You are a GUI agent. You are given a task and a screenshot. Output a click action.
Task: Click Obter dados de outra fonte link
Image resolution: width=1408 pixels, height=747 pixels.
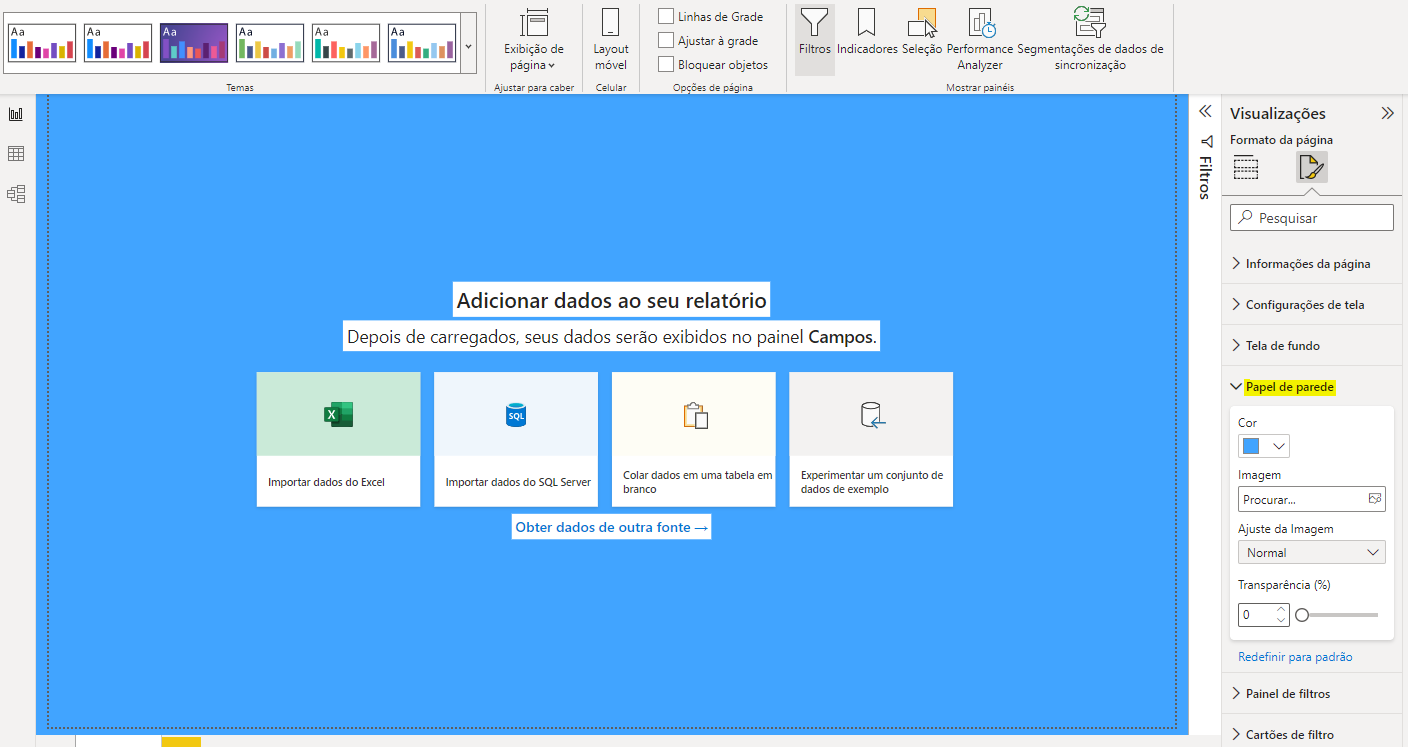611,527
